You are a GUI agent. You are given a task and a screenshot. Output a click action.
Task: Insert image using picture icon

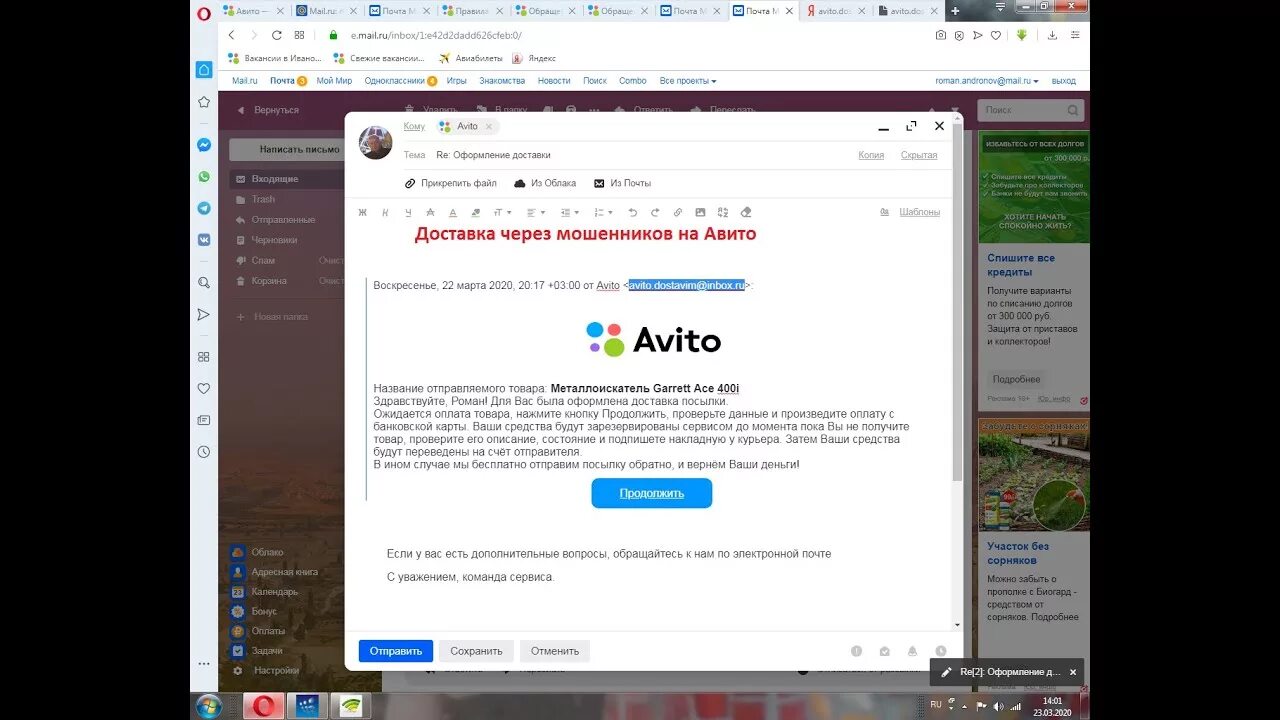click(700, 212)
